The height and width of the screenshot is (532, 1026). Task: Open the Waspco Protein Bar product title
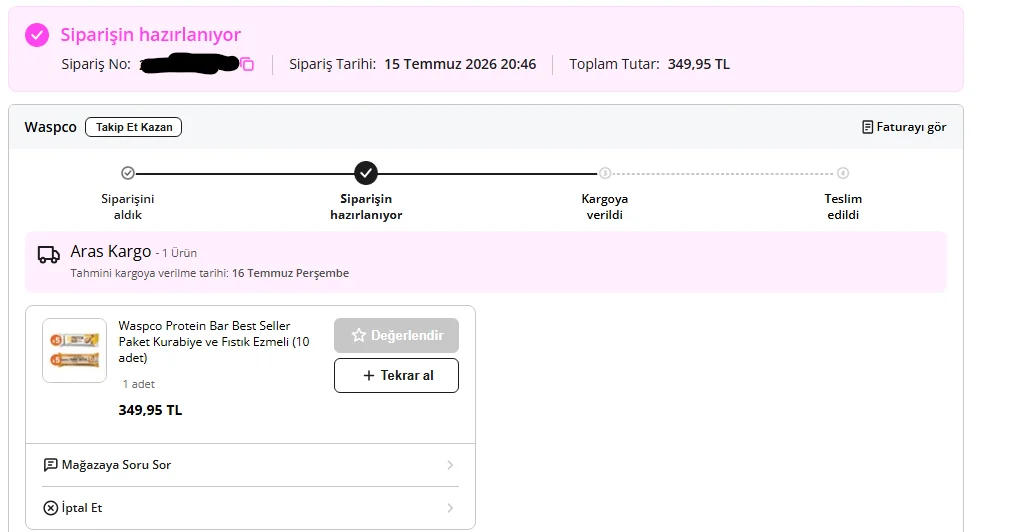214,342
